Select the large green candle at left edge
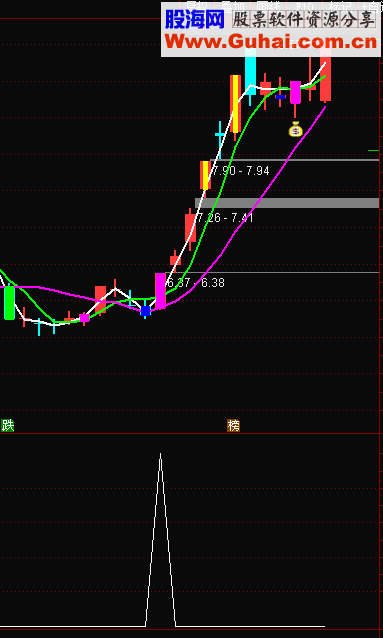This screenshot has width=383, height=638. pyautogui.click(x=9, y=303)
